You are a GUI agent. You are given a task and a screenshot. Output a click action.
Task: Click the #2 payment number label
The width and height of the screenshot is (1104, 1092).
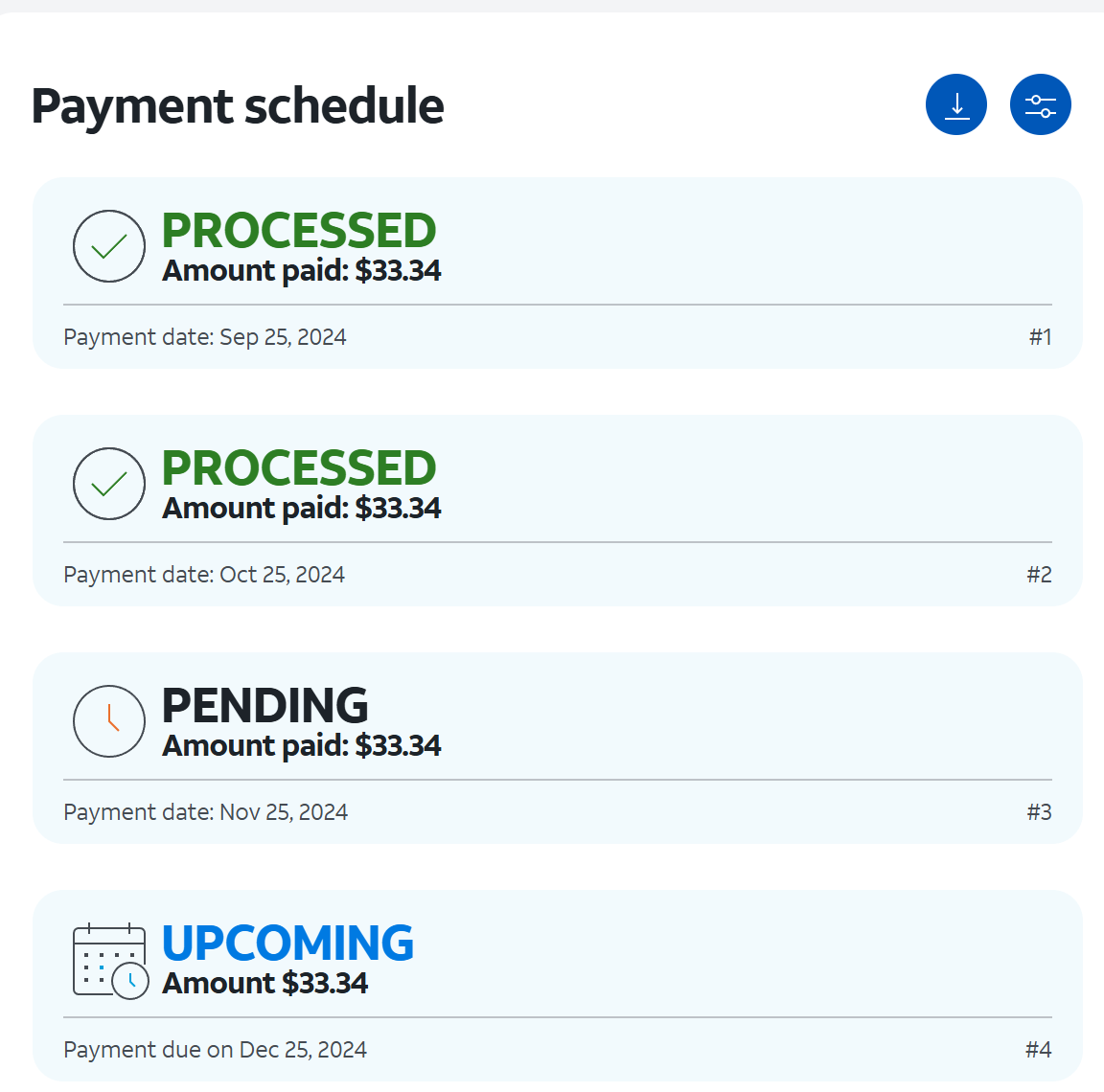tap(1039, 575)
